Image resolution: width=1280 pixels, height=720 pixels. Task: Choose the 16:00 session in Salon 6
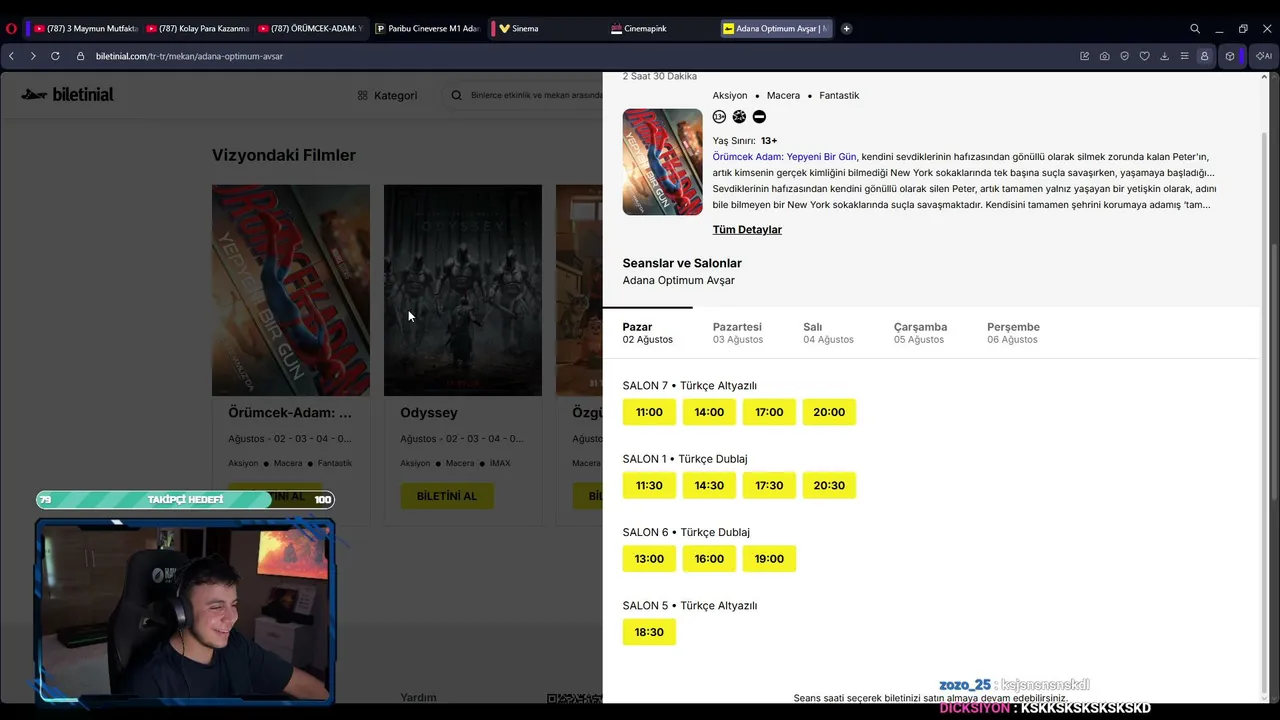click(x=709, y=559)
